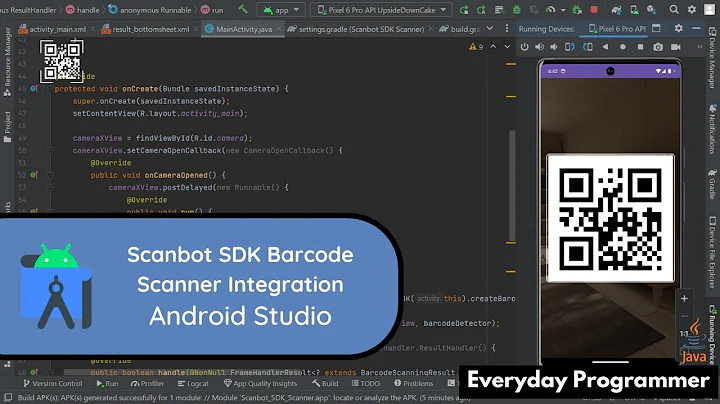
Task: Open Profiler tool window
Action: (x=147, y=383)
